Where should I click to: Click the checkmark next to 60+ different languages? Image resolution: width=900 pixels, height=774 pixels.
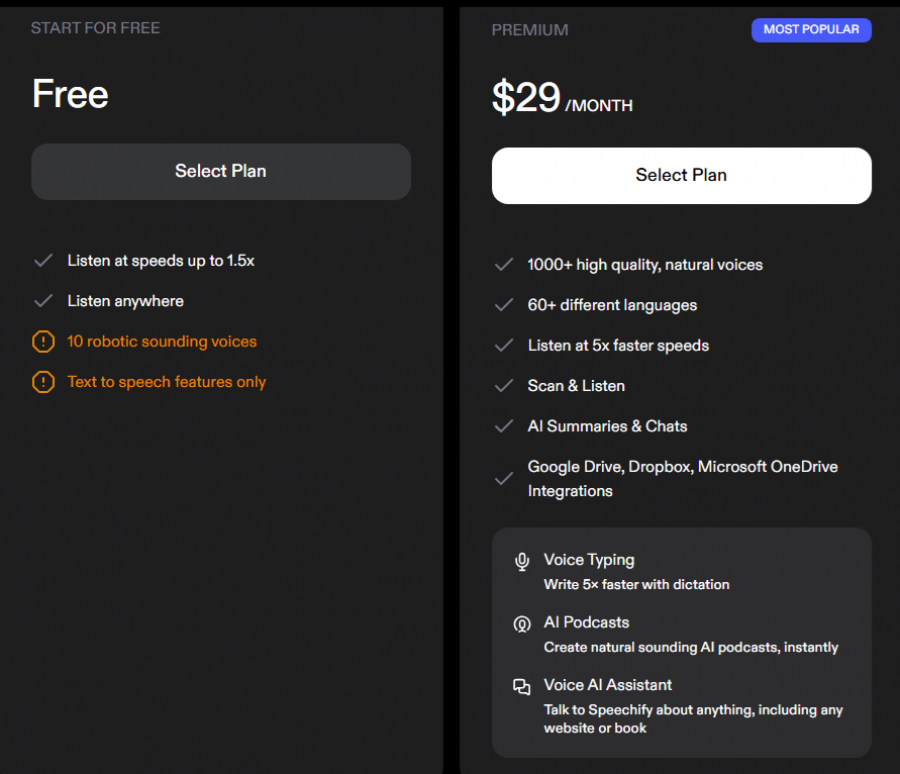pyautogui.click(x=504, y=305)
